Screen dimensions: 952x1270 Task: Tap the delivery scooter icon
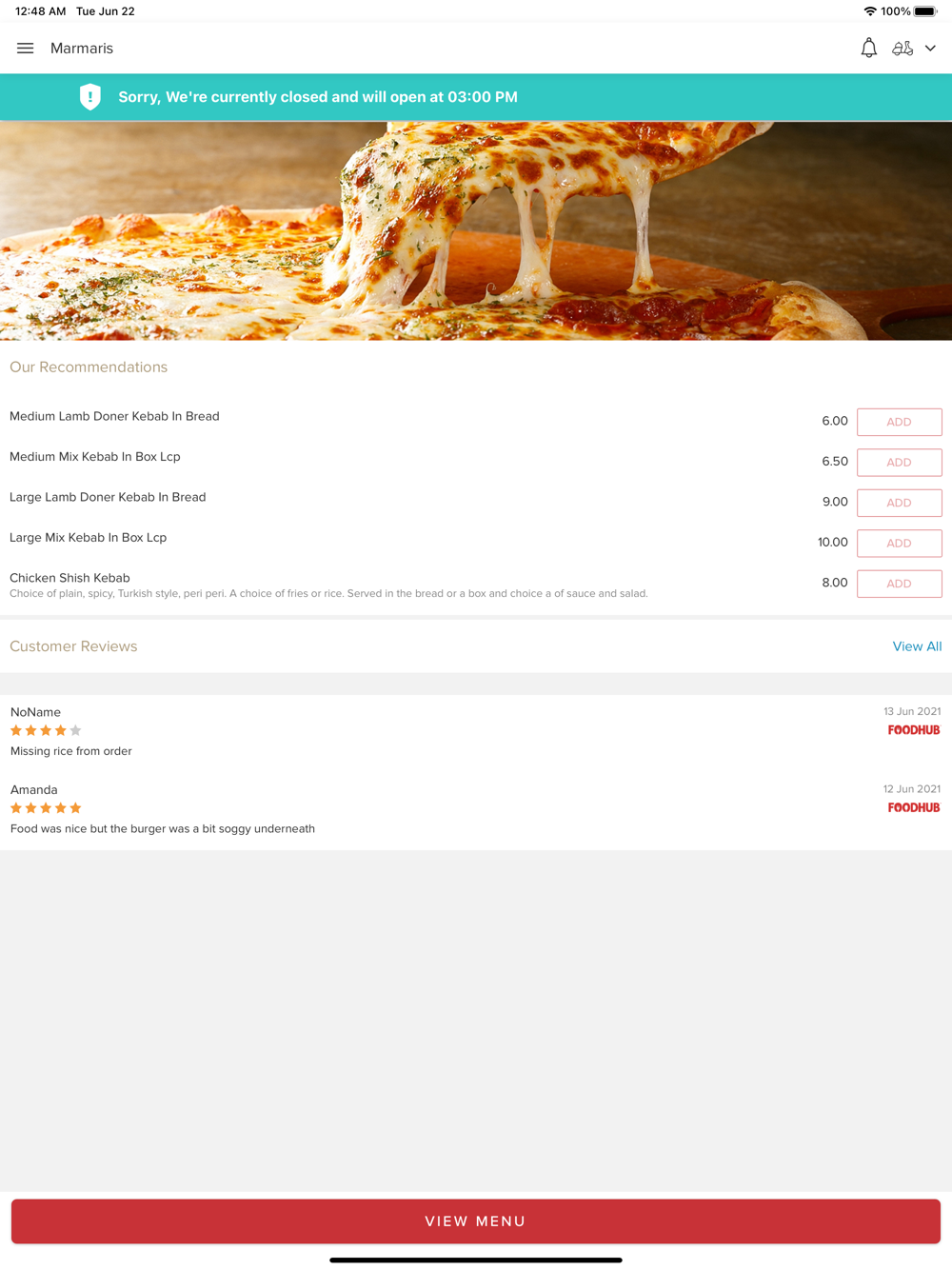point(902,48)
